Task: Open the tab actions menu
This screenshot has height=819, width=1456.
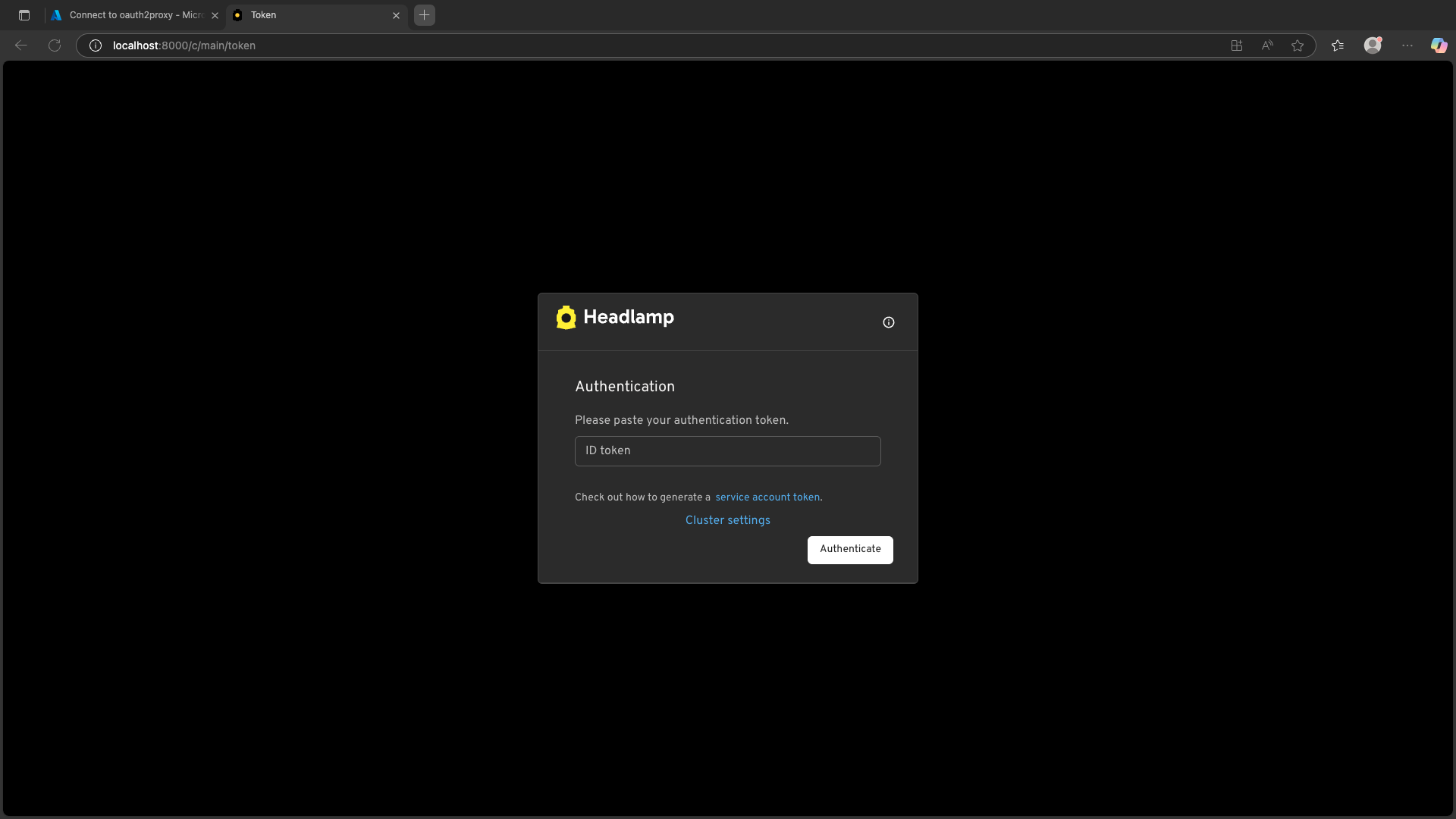Action: pos(24,15)
